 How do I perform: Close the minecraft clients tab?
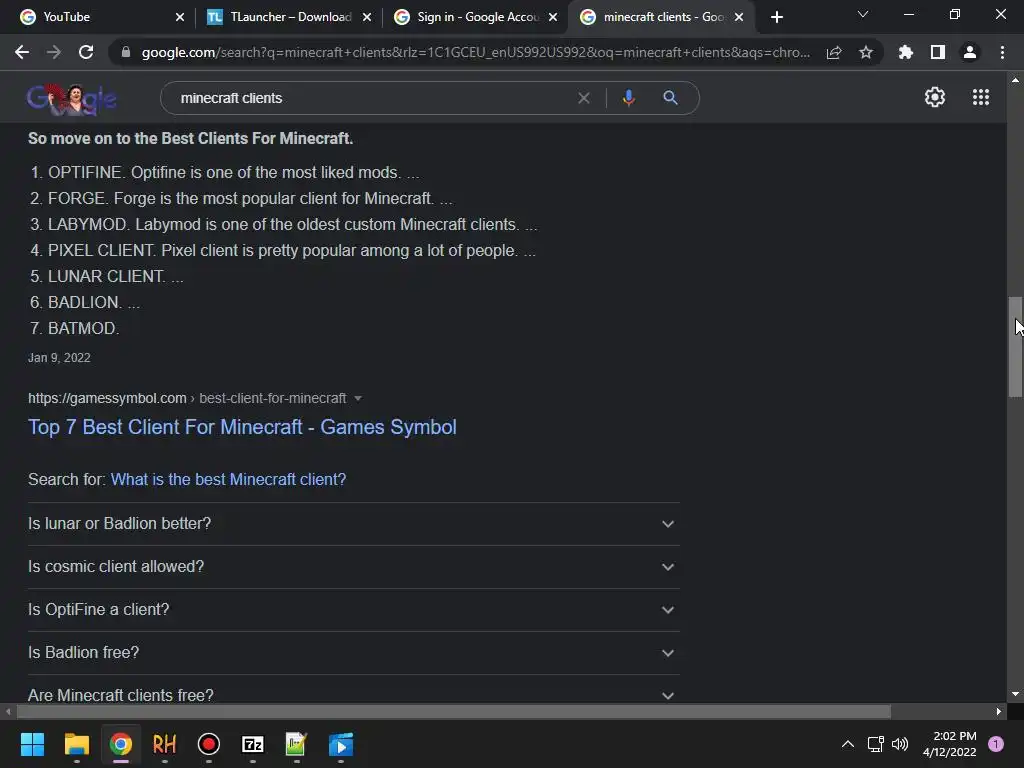click(739, 17)
